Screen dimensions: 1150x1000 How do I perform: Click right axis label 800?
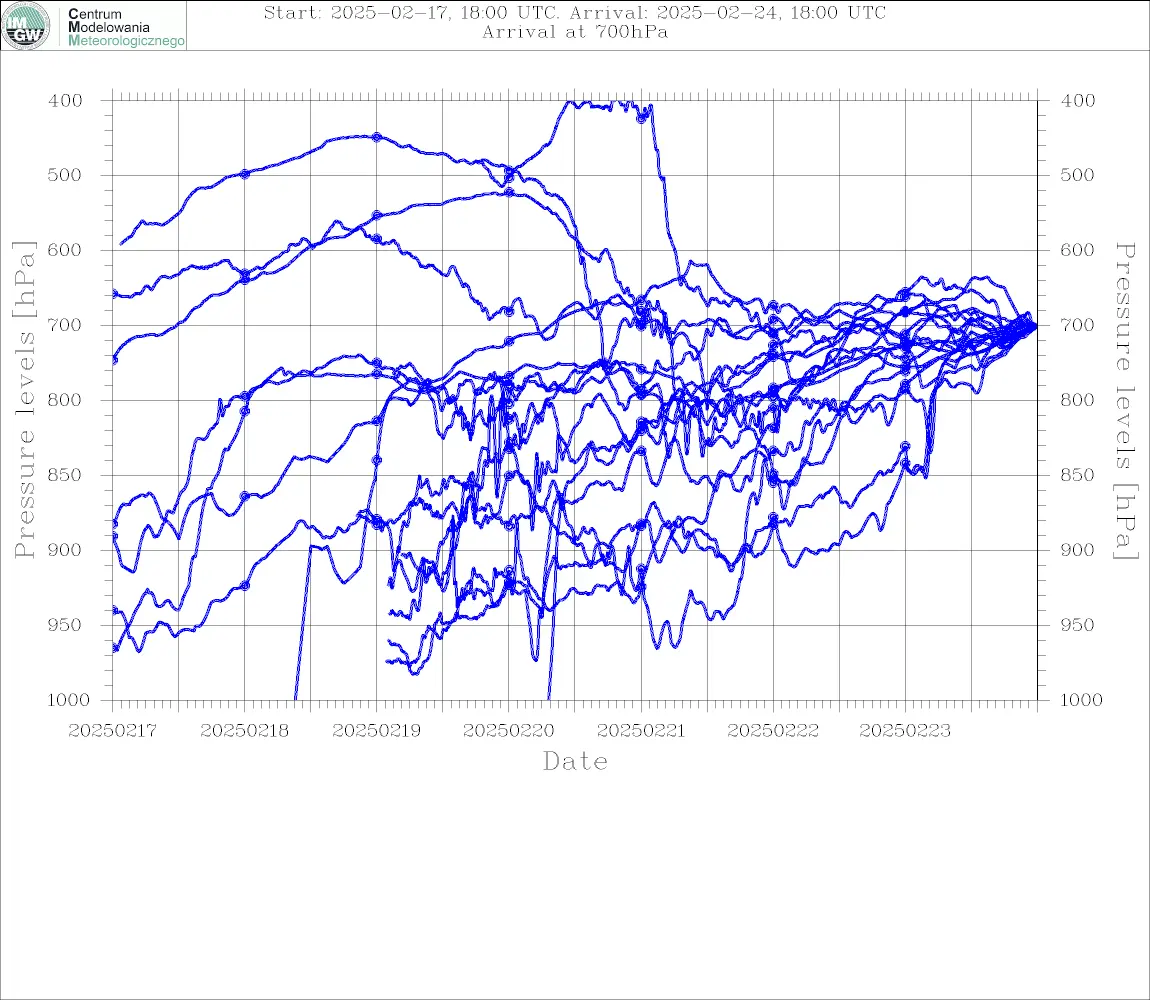[x=1078, y=401]
